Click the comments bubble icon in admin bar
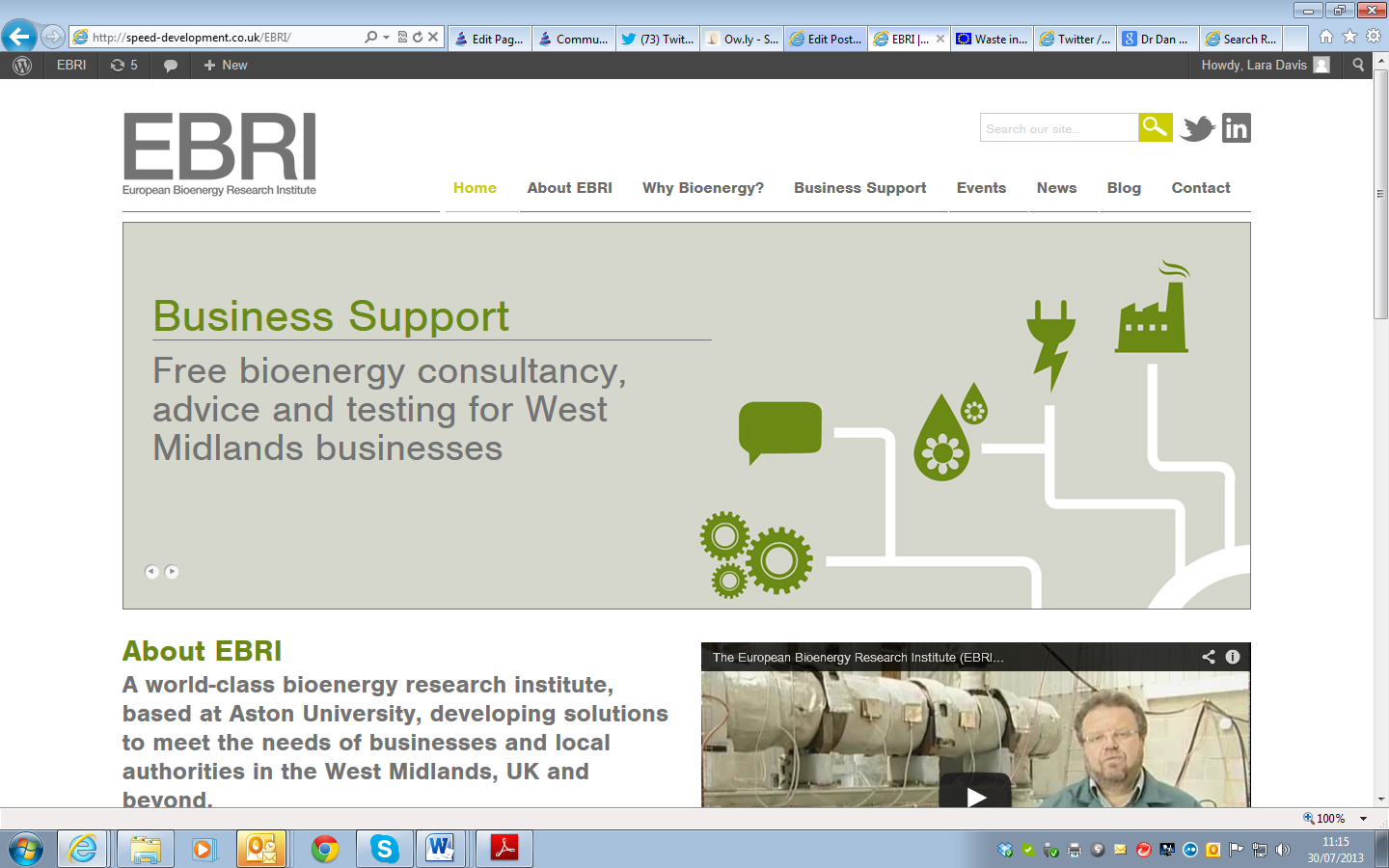Viewport: 1389px width, 868px height. (171, 66)
